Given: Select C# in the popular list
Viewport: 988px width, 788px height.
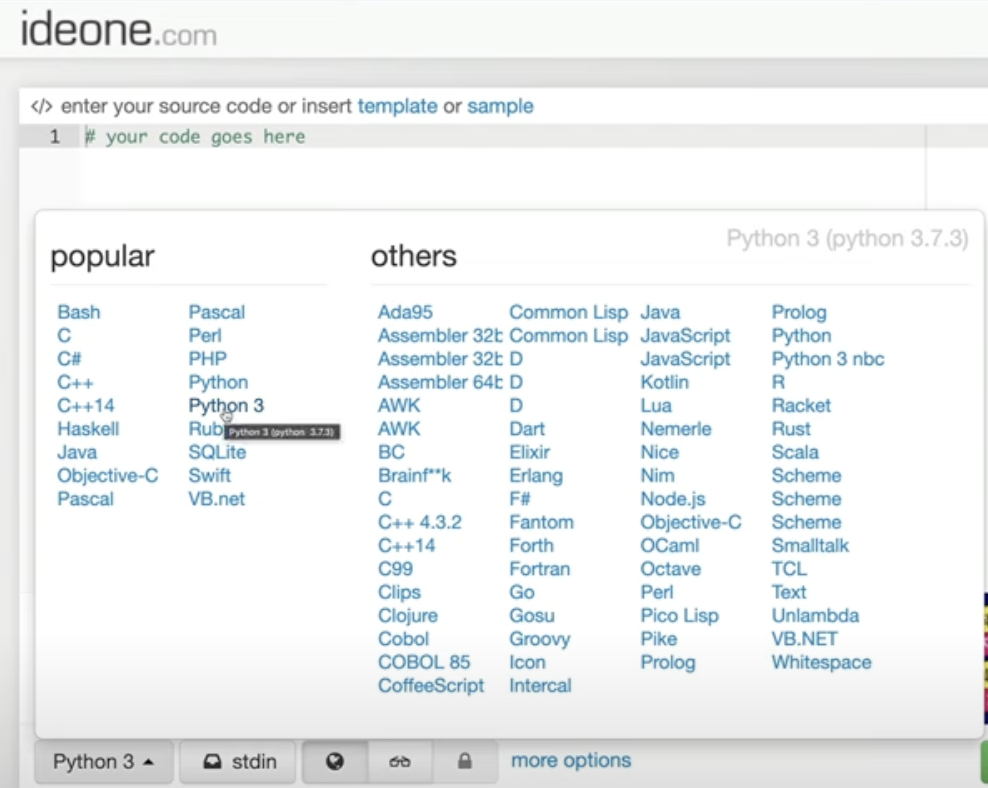Looking at the screenshot, I should [x=69, y=358].
